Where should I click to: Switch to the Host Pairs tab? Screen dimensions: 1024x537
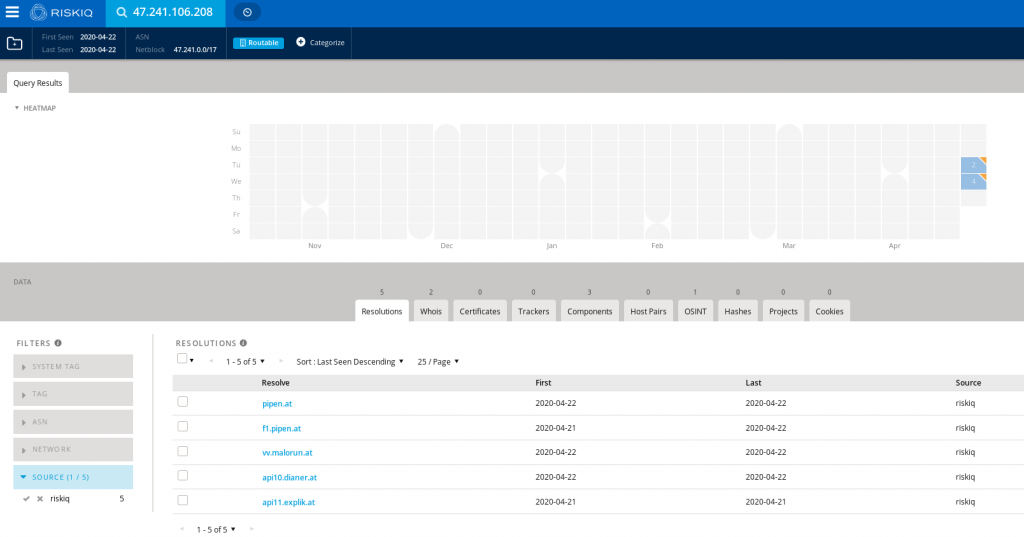pos(648,311)
